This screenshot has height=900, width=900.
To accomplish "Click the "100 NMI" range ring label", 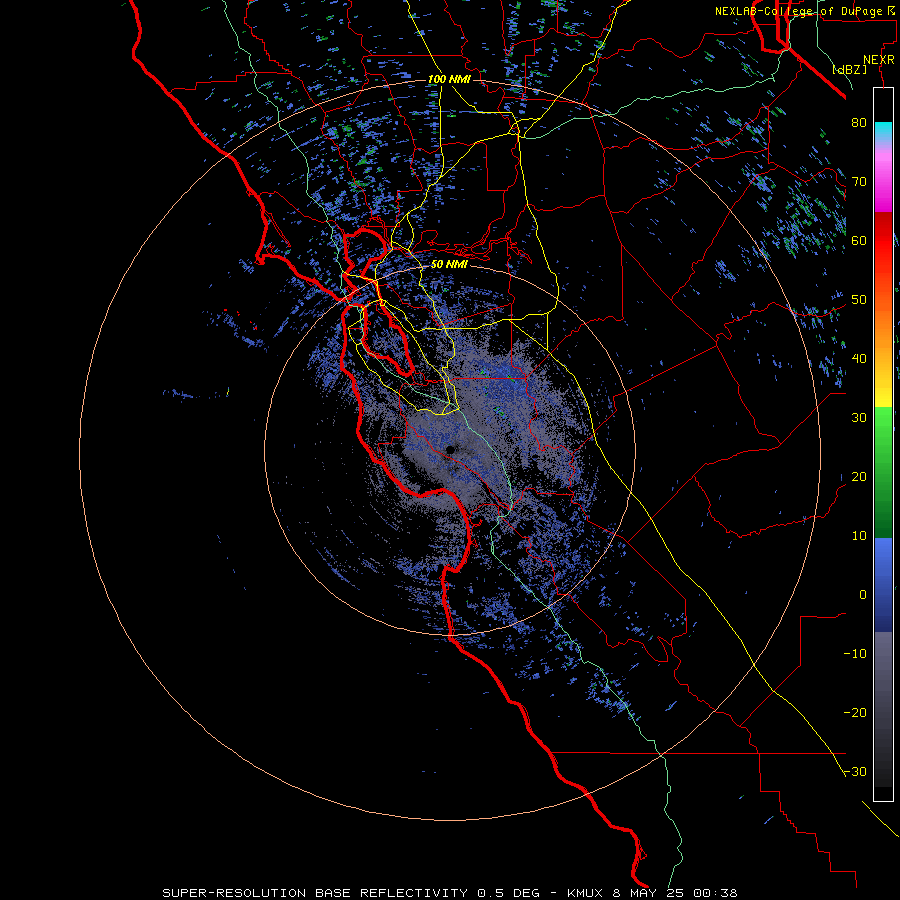I will pos(449,79).
